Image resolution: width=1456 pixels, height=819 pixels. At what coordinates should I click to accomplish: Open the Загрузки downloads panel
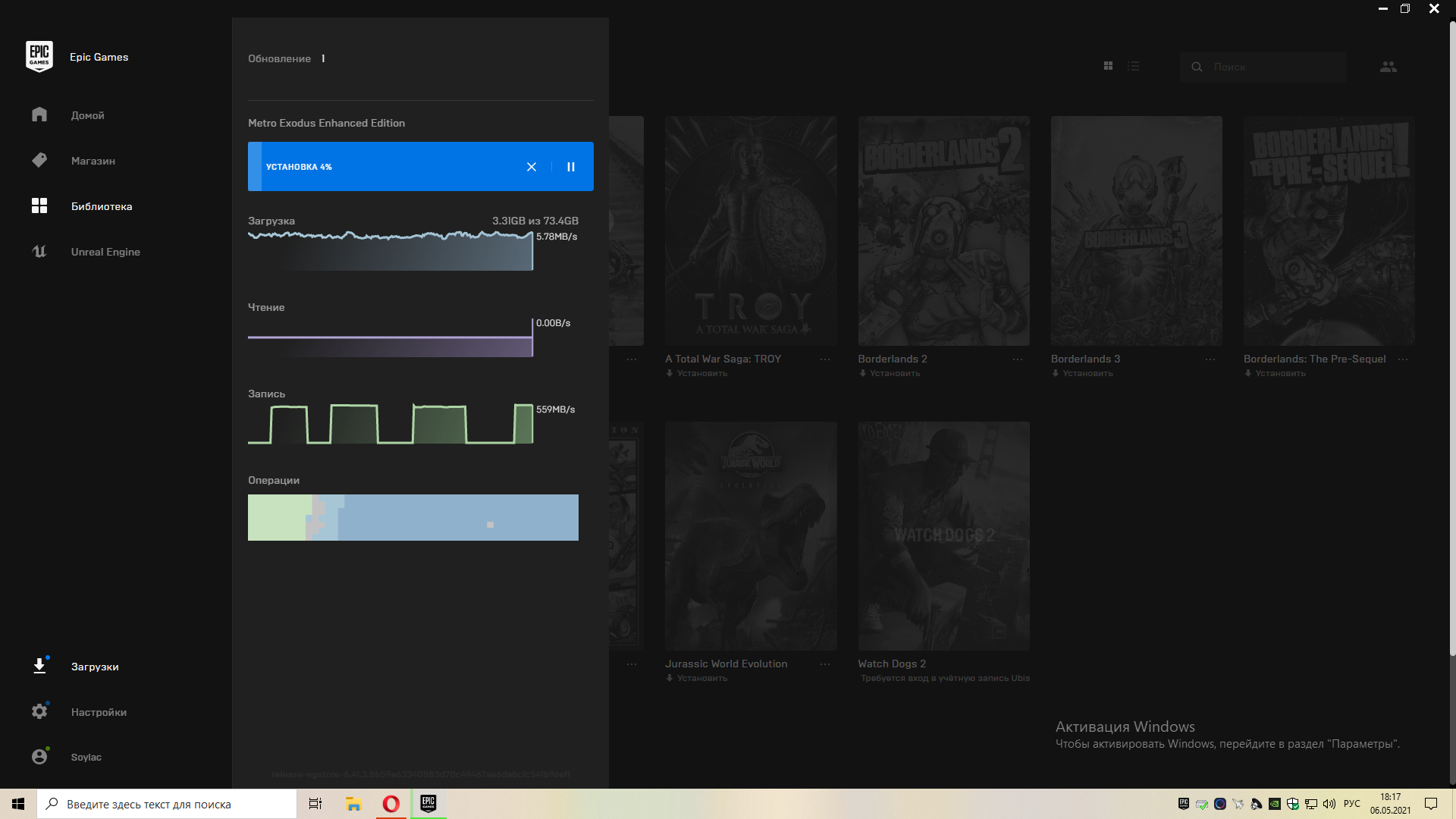tap(94, 667)
